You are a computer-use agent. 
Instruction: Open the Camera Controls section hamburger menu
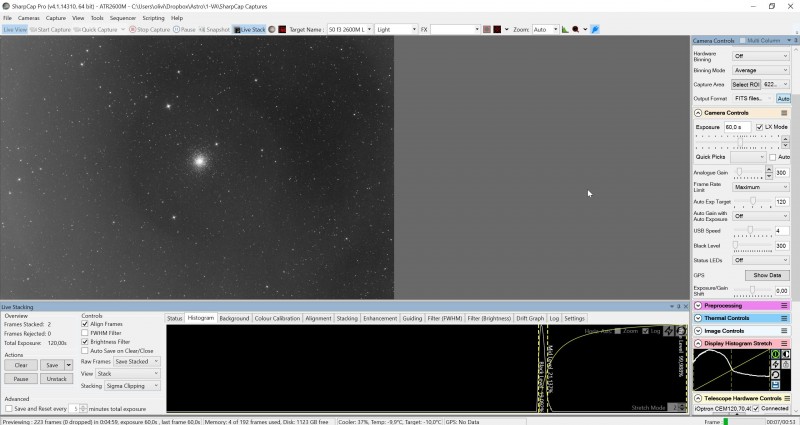(x=784, y=113)
